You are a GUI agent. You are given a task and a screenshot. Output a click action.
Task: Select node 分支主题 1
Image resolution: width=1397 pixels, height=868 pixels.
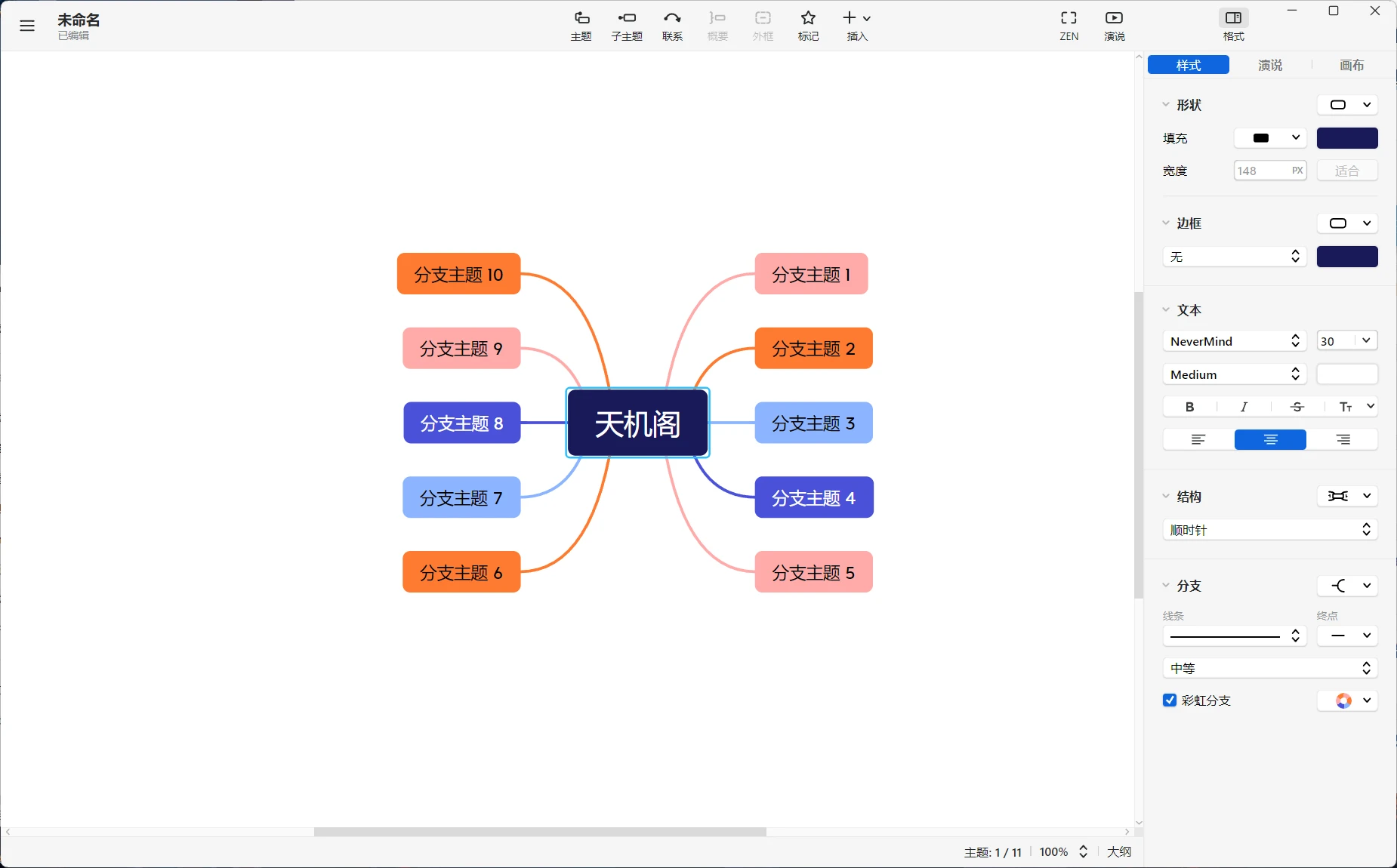pos(811,274)
